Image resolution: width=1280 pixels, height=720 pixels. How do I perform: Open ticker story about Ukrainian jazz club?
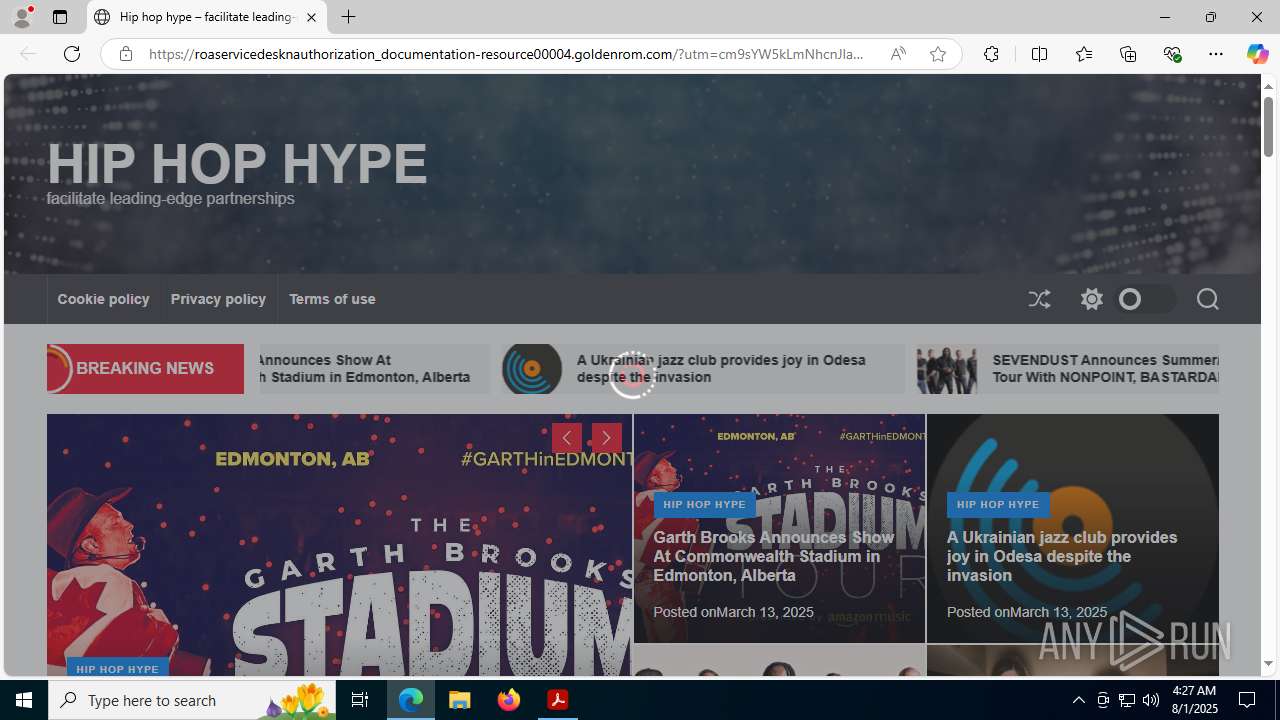pos(721,368)
